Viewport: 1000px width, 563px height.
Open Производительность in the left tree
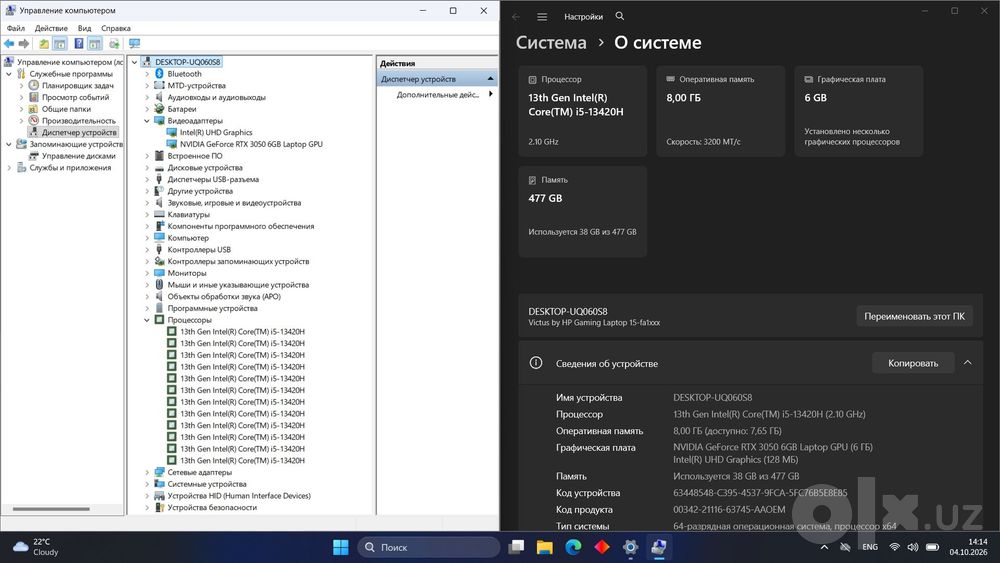[78, 121]
